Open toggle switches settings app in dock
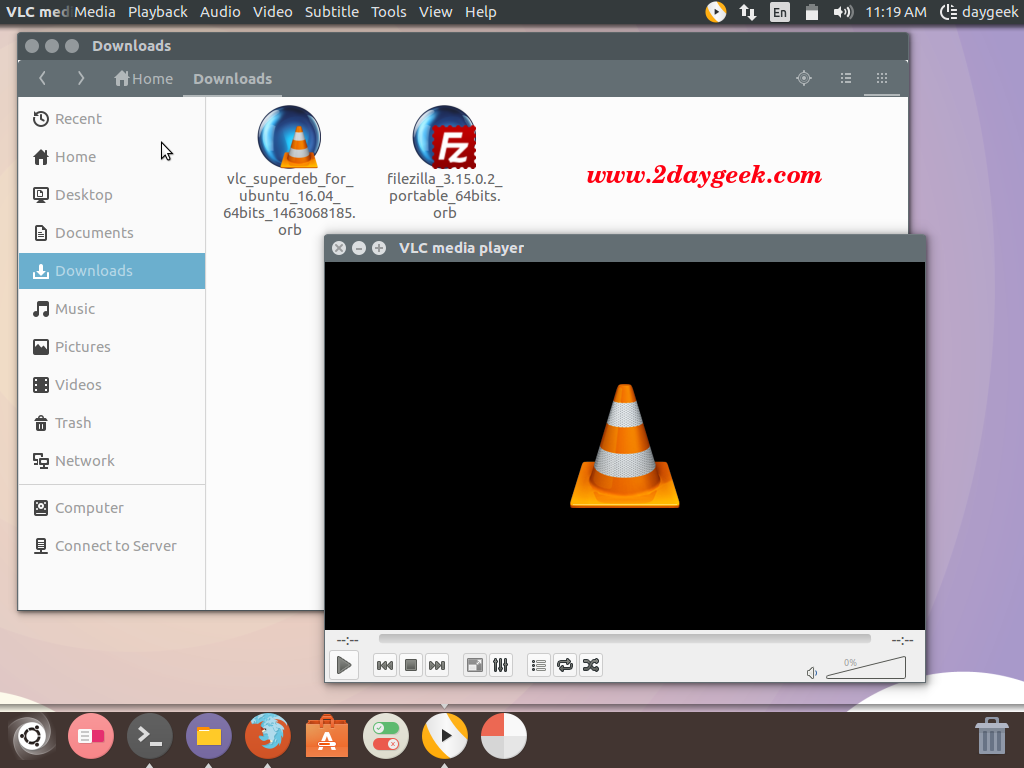Image resolution: width=1024 pixels, height=768 pixels. (x=386, y=736)
